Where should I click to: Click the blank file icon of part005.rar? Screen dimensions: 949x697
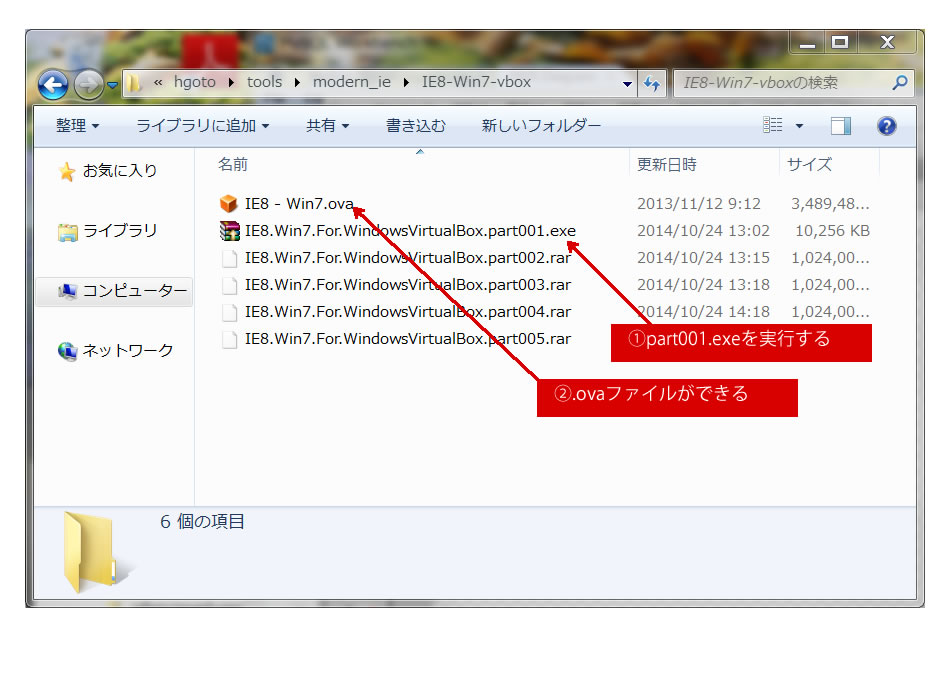(229, 340)
